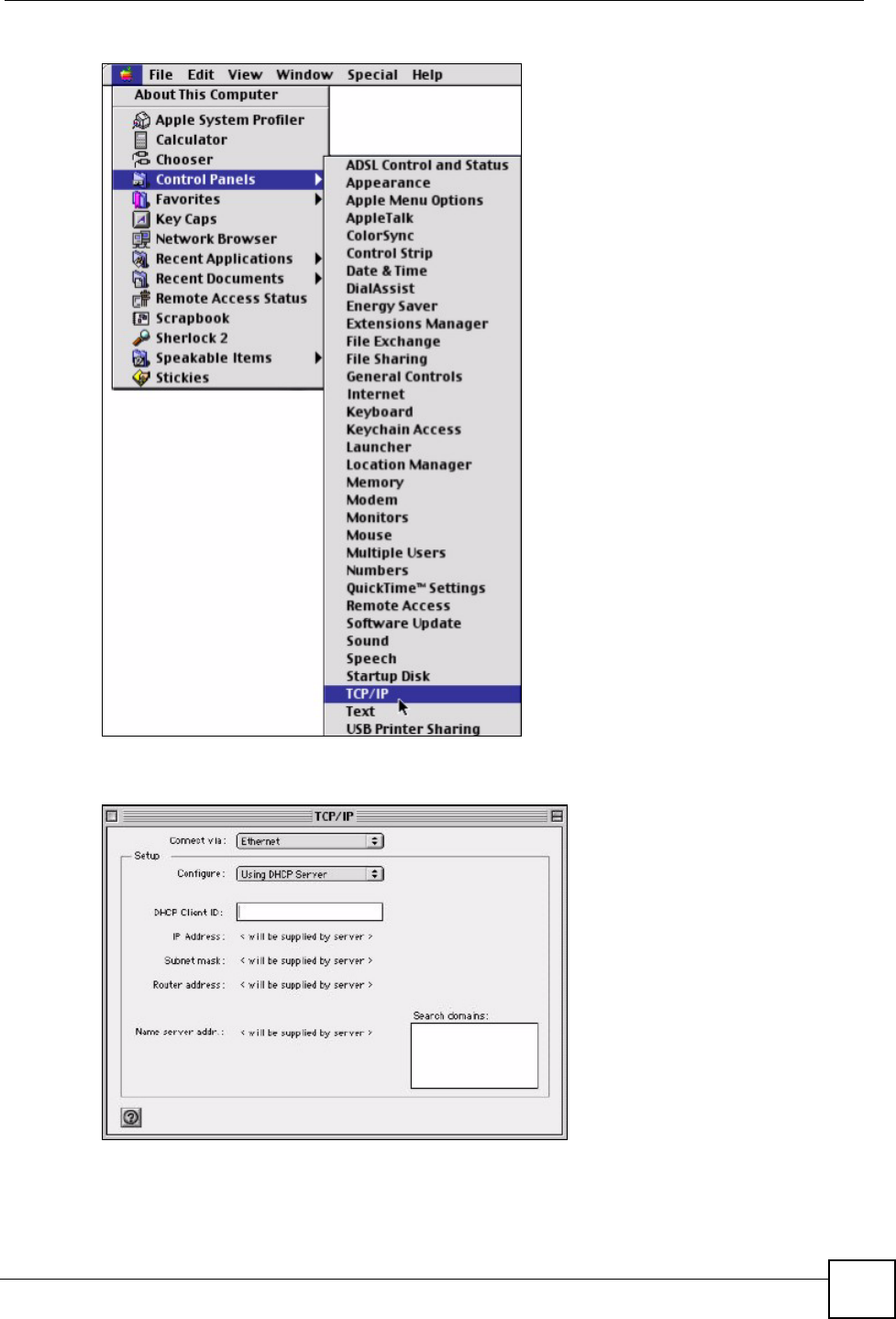Click the Recent Applications icon
Screen dimensions: 896x1319
point(140,259)
